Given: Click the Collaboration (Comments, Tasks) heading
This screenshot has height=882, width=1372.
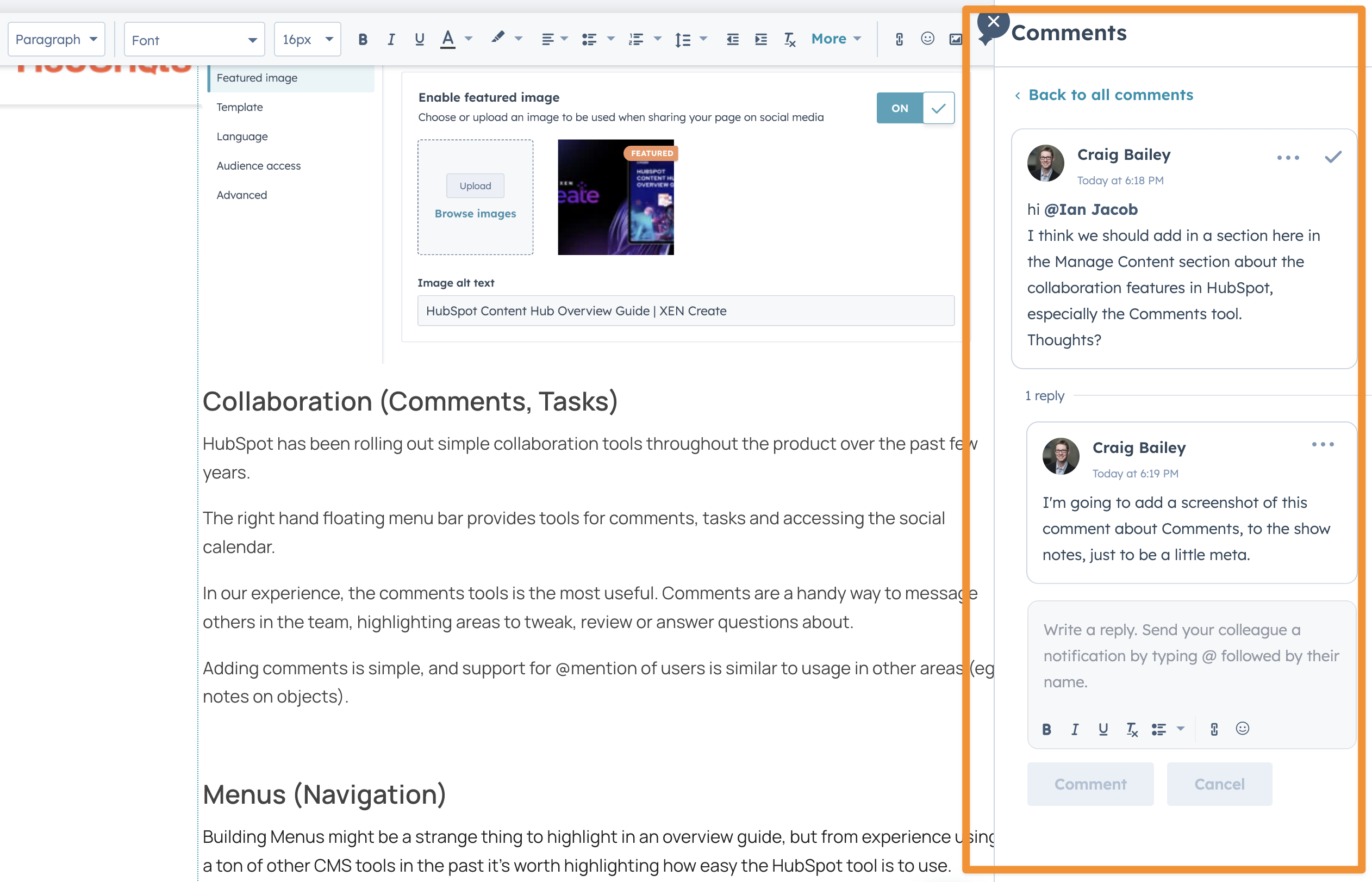Looking at the screenshot, I should click(410, 401).
